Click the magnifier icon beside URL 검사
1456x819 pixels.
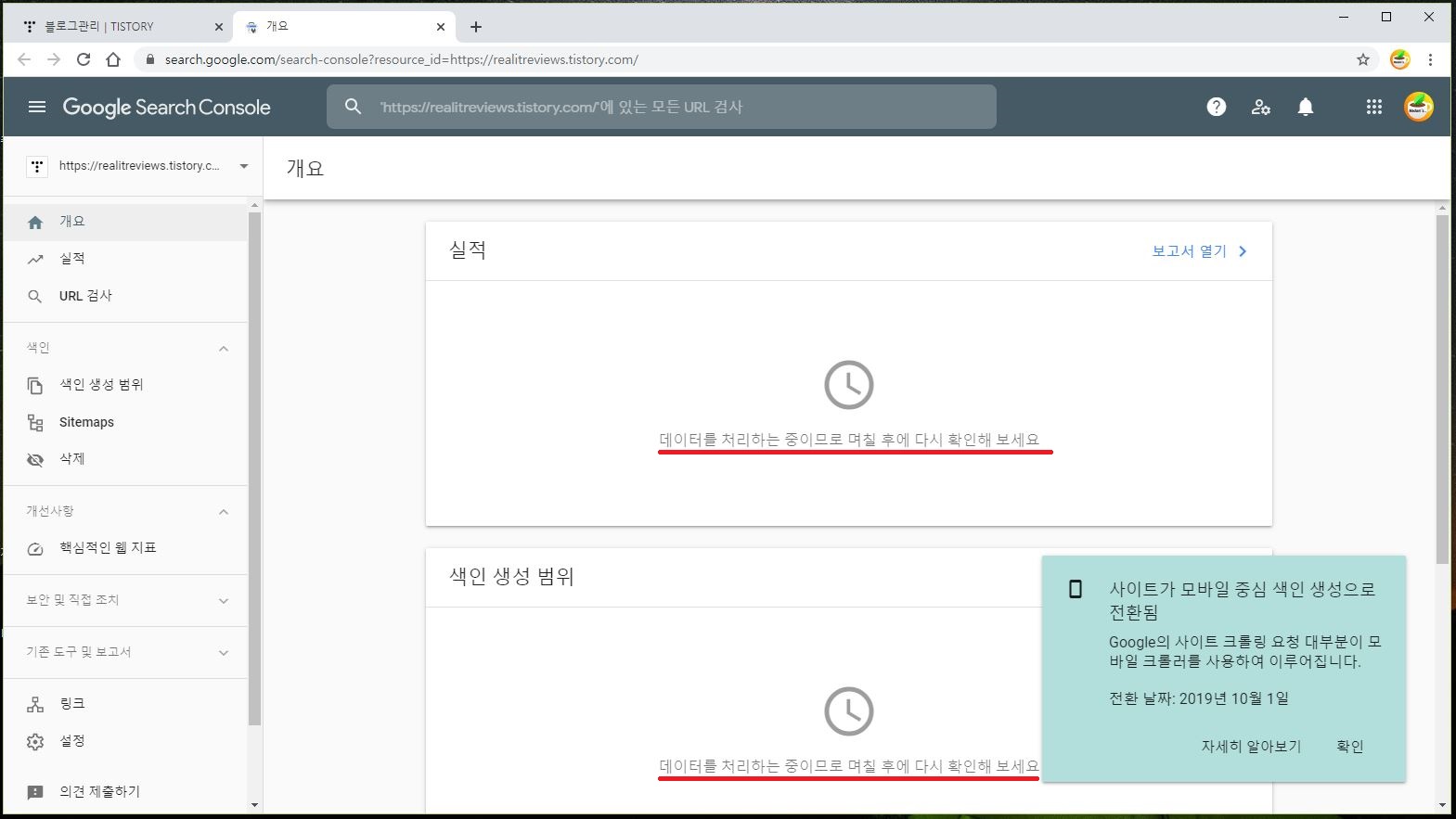pyautogui.click(x=35, y=296)
